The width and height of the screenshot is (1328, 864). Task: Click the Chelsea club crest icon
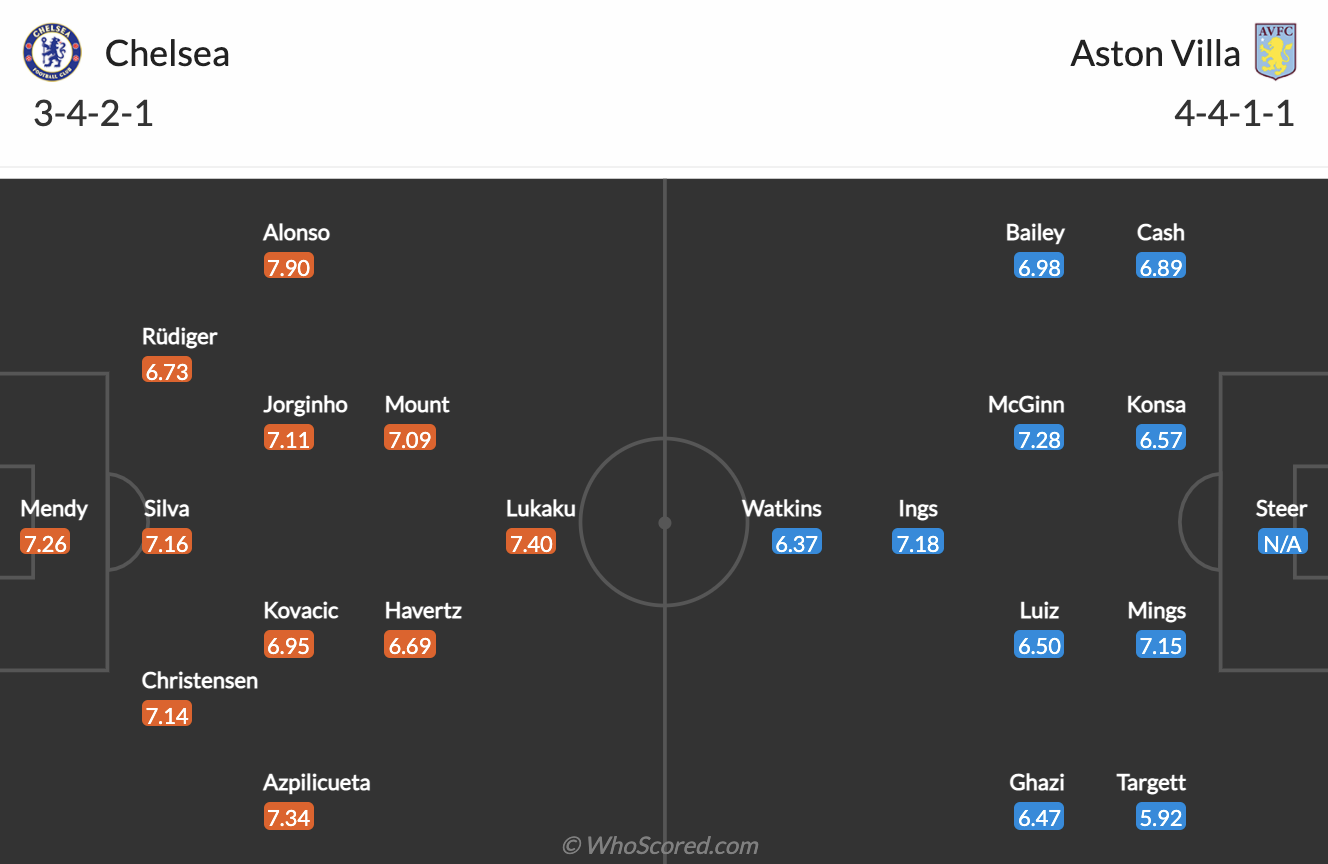tap(51, 53)
